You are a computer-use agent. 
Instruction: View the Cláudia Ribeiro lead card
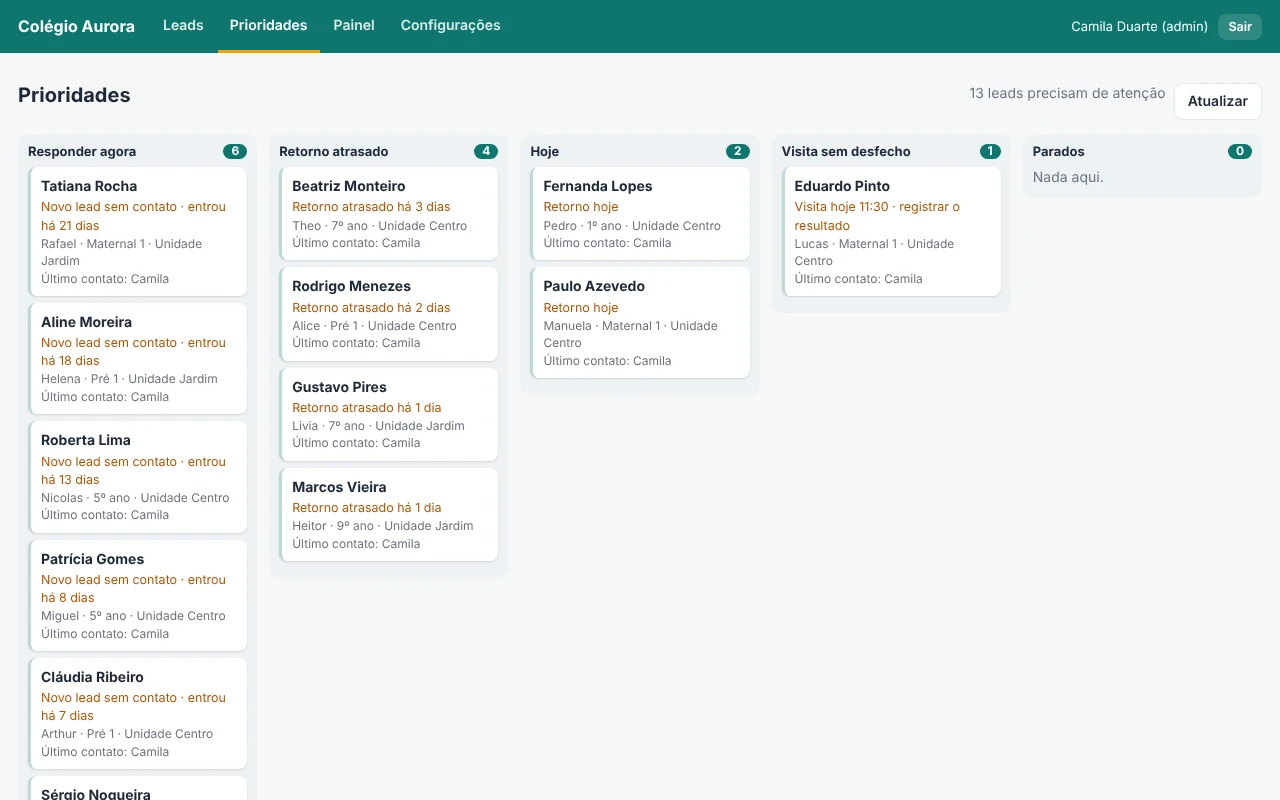[x=138, y=713]
